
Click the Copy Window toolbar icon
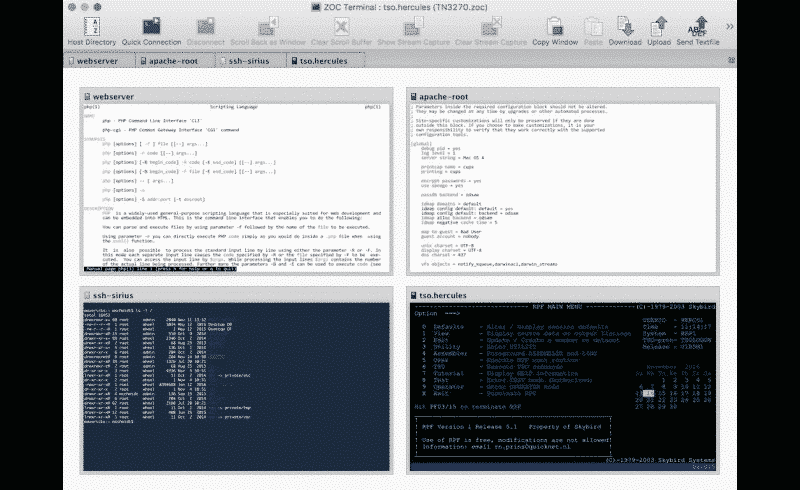(555, 31)
